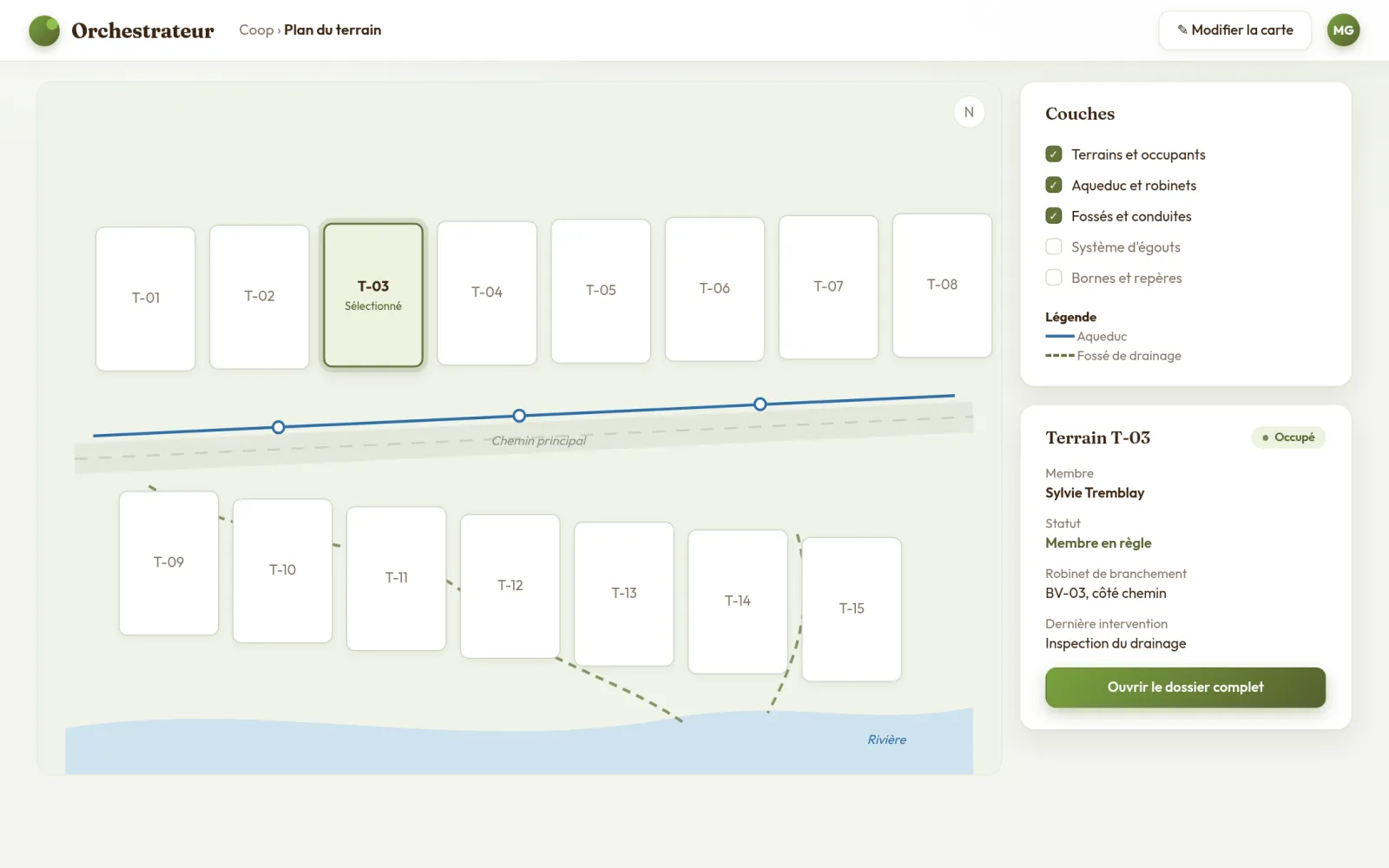The image size is (1389, 868).
Task: Click Orchestrateur app title
Action: pyautogui.click(x=142, y=30)
